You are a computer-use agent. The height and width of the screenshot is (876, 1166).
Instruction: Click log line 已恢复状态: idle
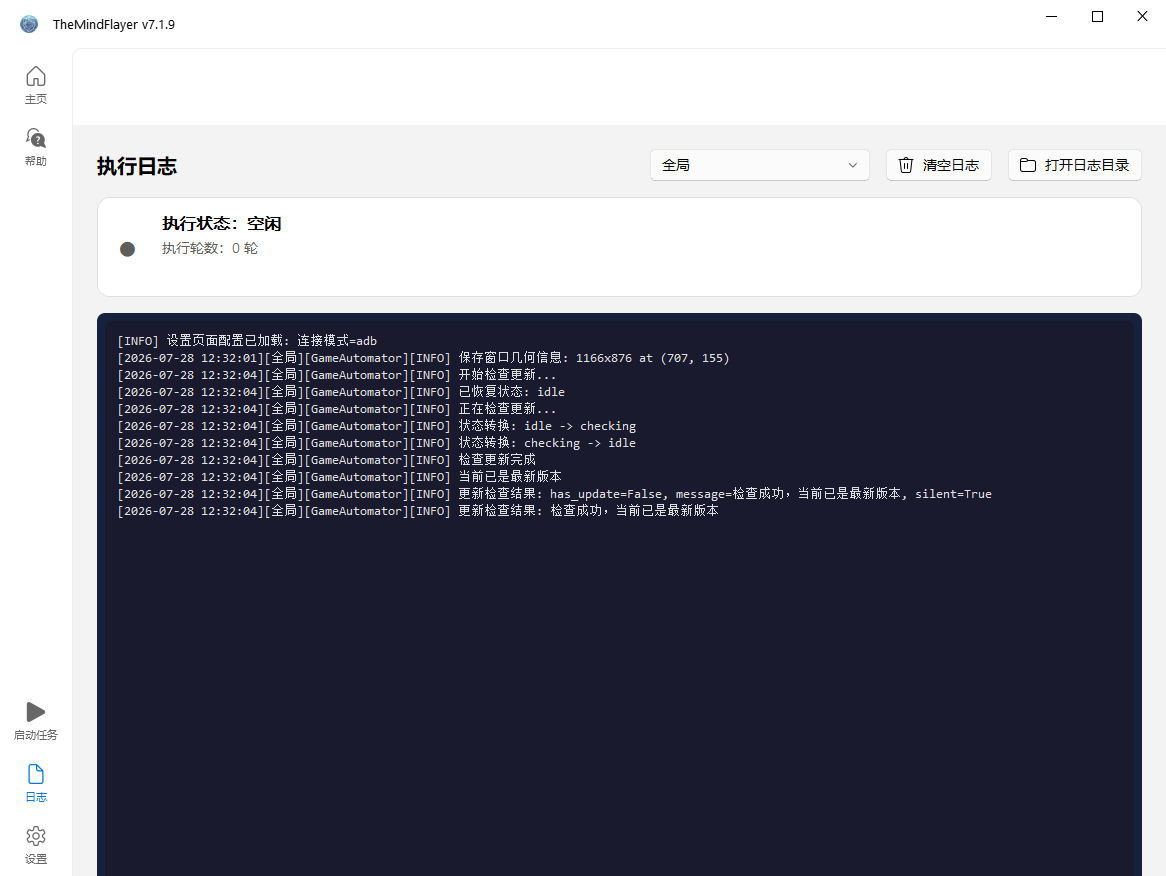coord(341,392)
